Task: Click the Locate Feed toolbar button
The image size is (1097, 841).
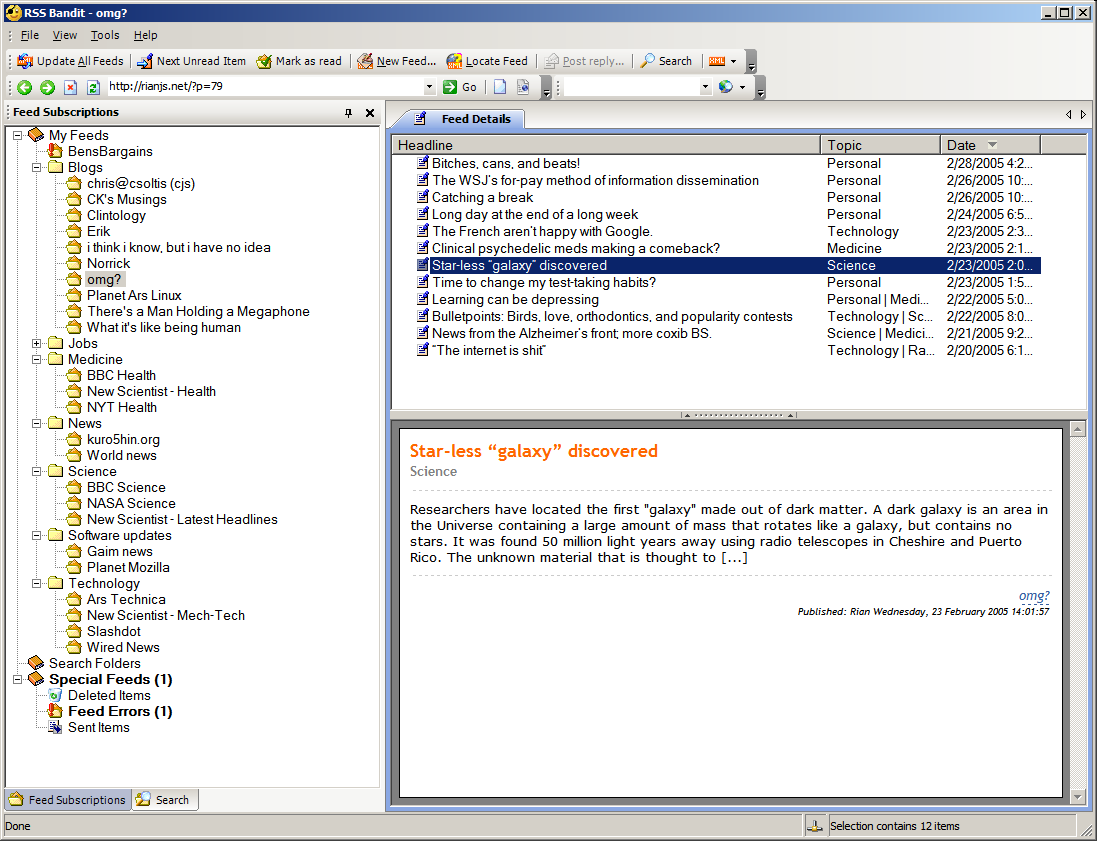Action: point(487,61)
